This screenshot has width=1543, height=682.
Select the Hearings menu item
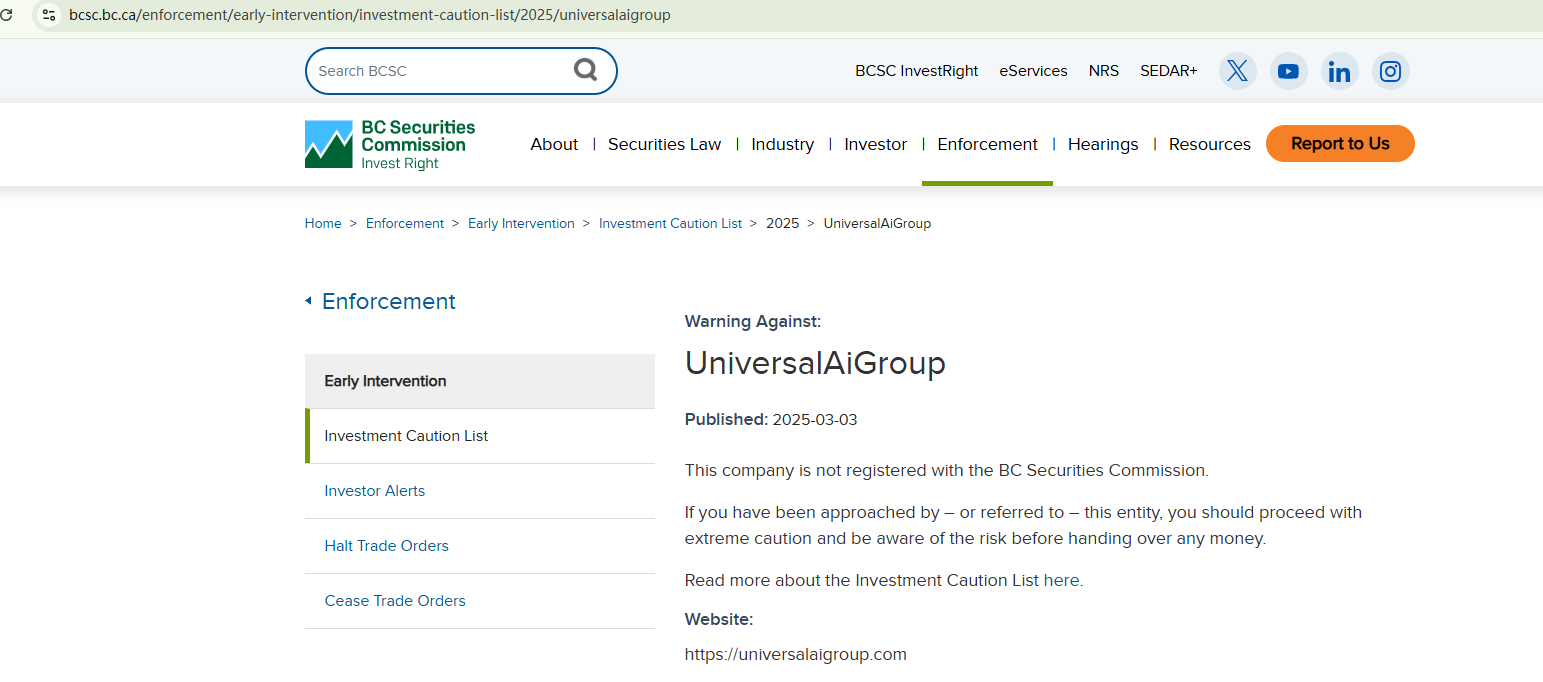click(x=1102, y=144)
